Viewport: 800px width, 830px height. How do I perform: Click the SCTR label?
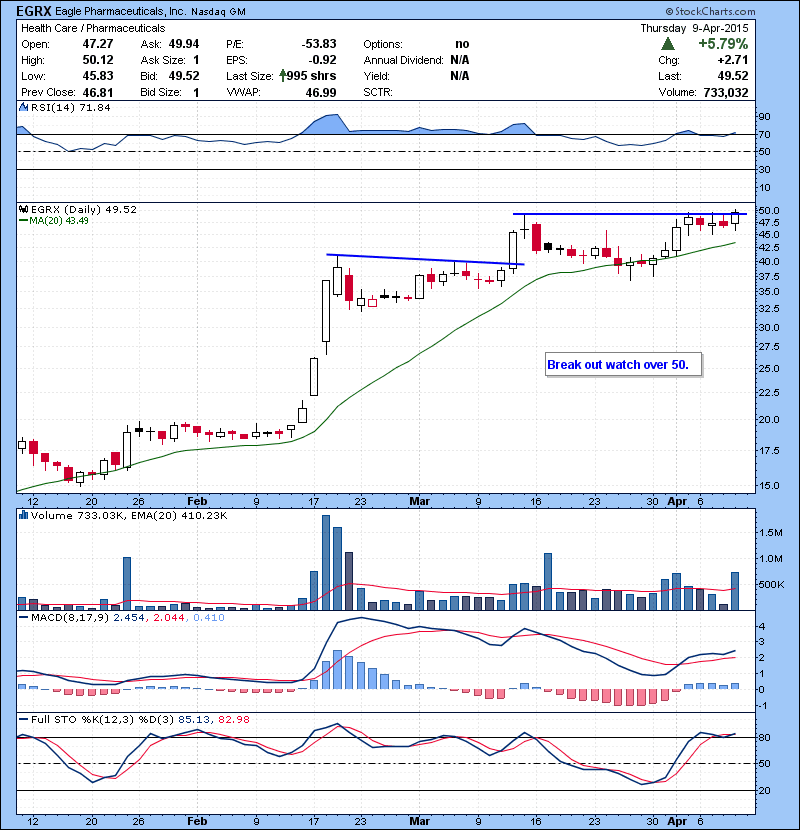tap(377, 92)
